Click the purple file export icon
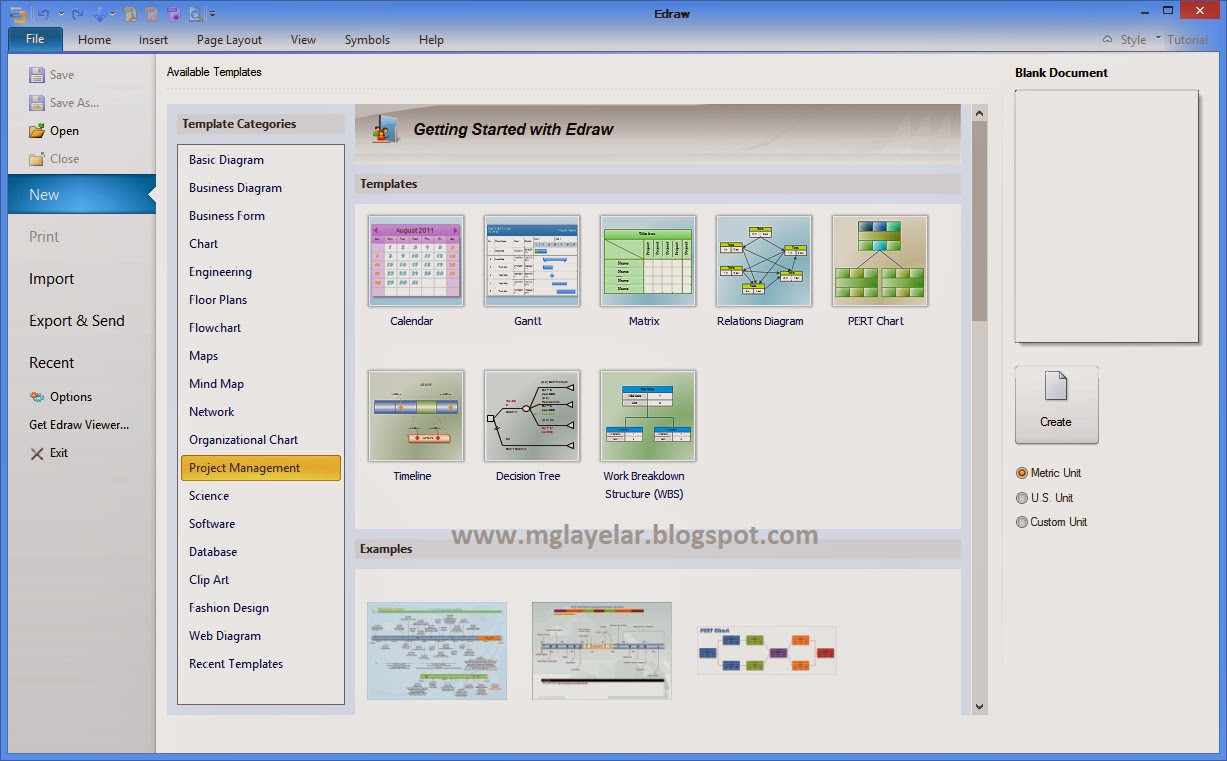1227x761 pixels. coord(174,14)
